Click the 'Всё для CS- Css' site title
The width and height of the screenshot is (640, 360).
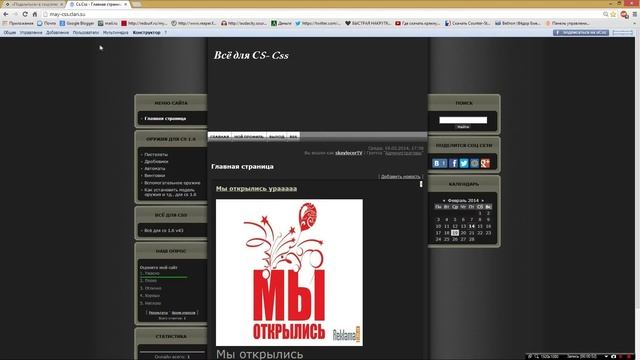coord(251,56)
